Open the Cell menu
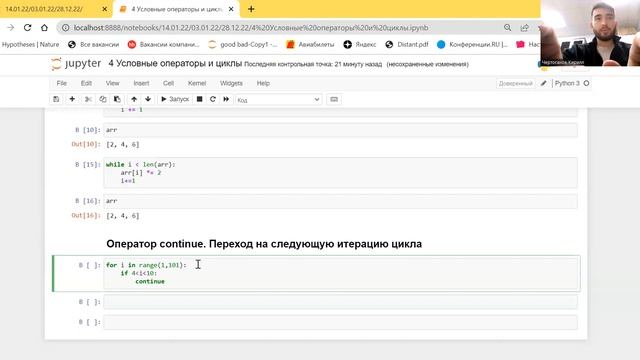 (x=169, y=83)
